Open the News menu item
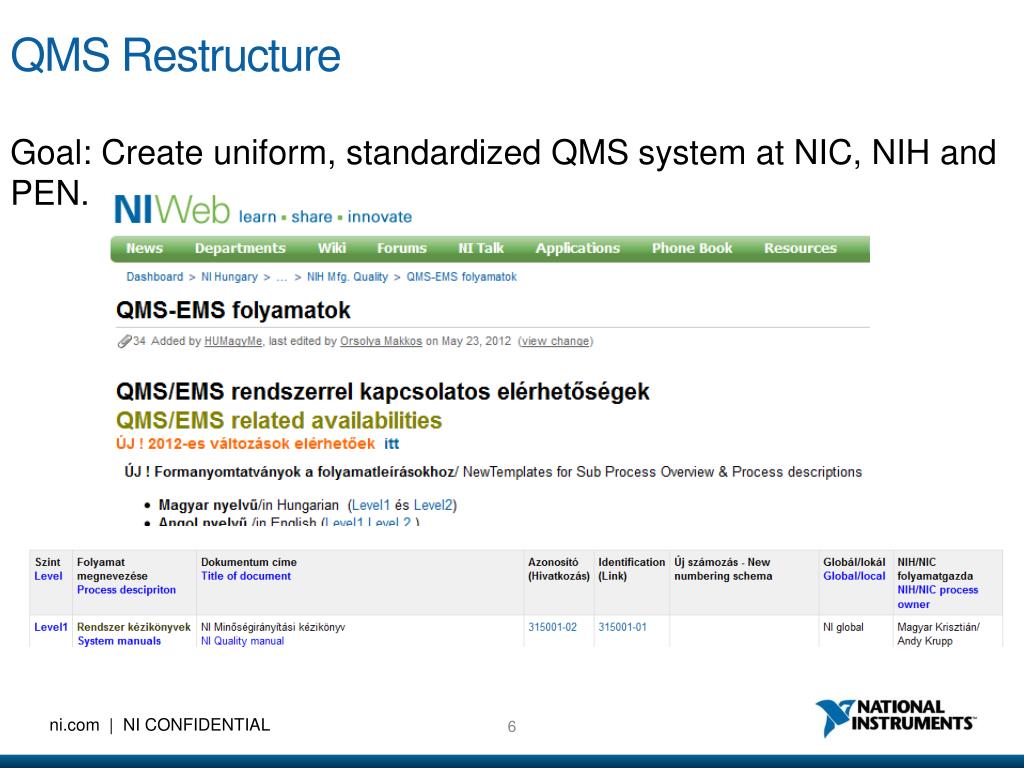This screenshot has width=1024, height=768. (x=144, y=248)
